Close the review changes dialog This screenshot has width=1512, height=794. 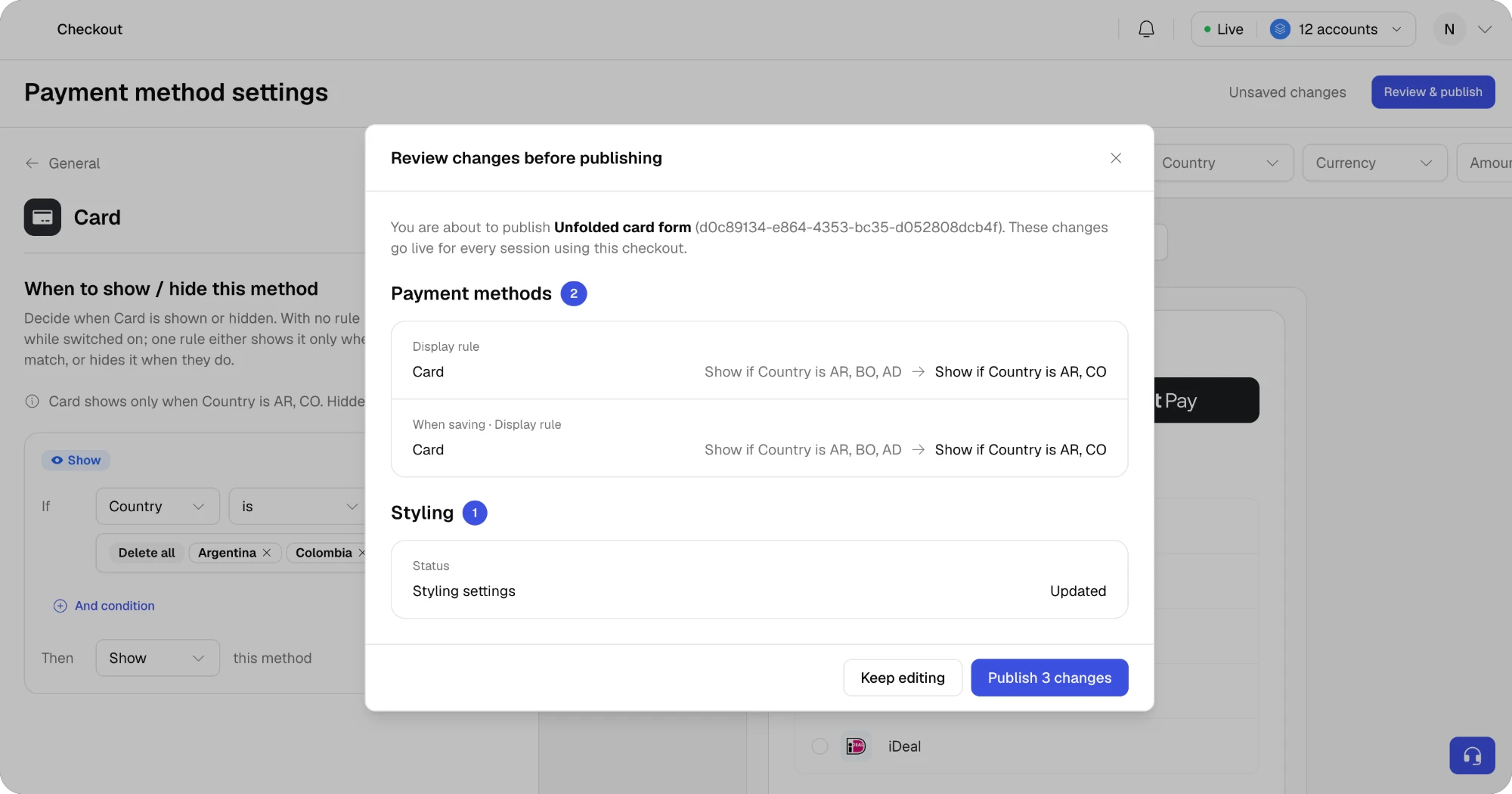pos(1116,158)
